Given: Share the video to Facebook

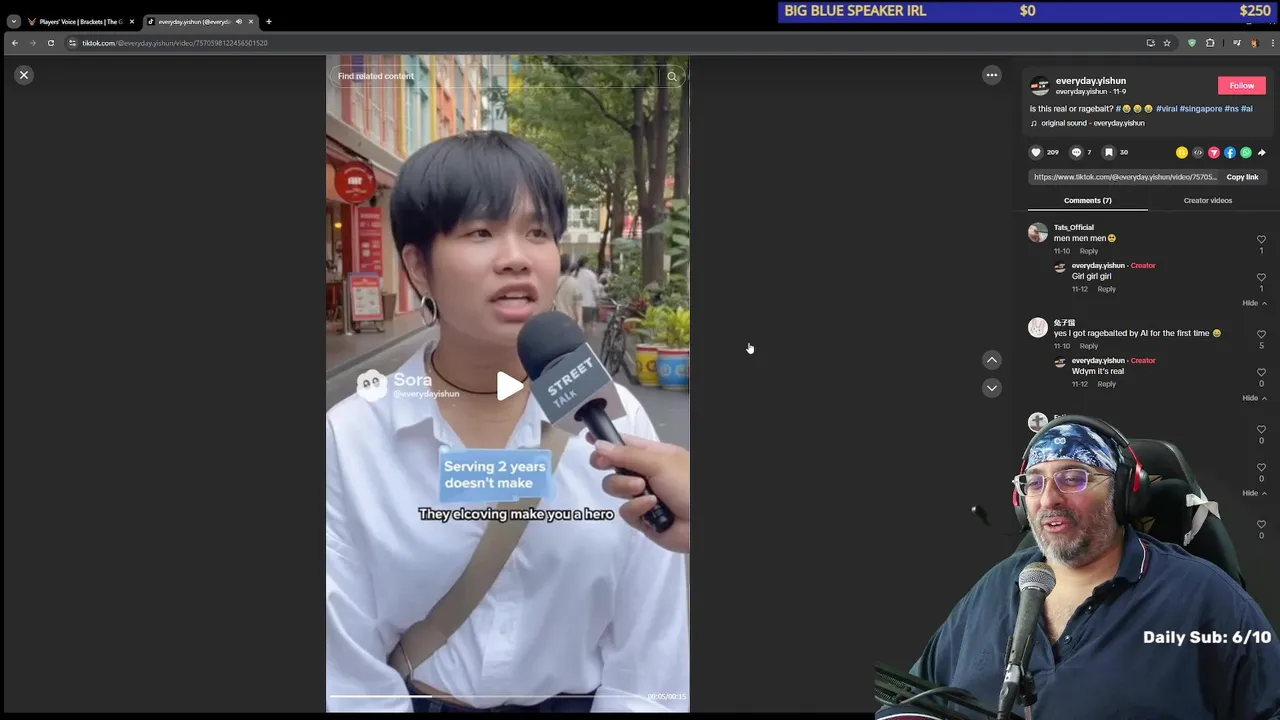Looking at the screenshot, I should coord(1230,153).
